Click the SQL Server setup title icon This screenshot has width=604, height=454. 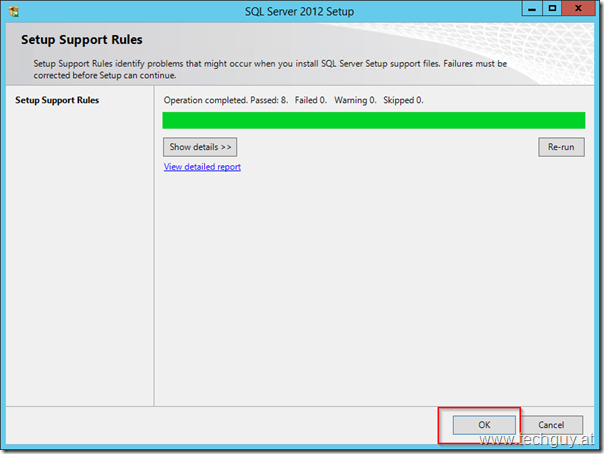(14, 12)
